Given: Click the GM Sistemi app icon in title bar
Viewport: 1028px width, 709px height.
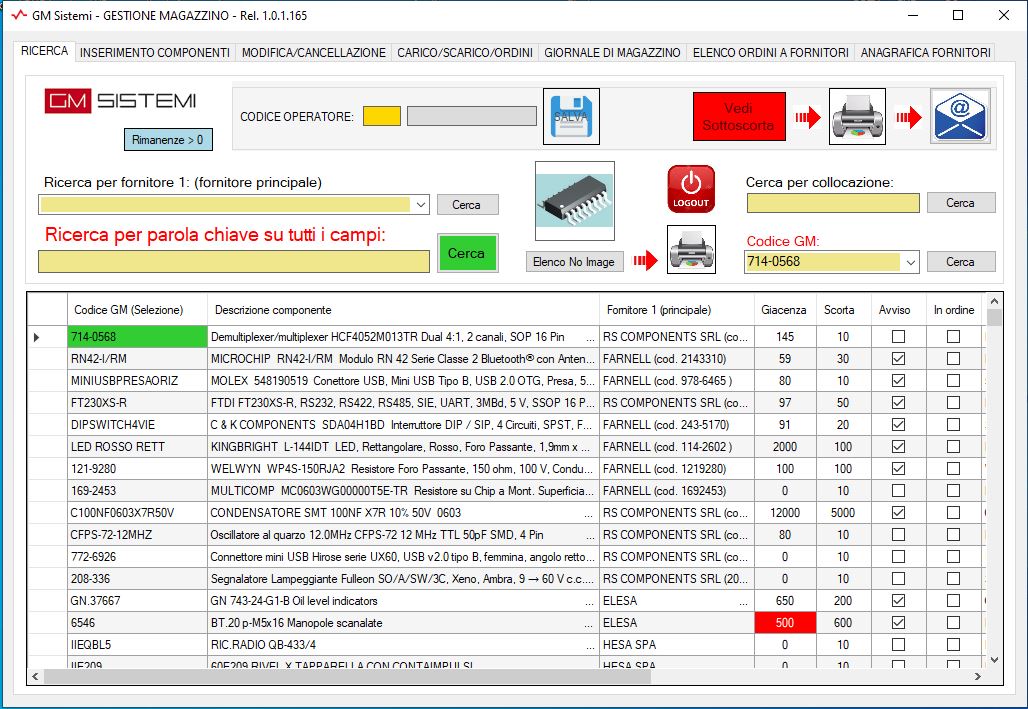Looking at the screenshot, I should (19, 15).
